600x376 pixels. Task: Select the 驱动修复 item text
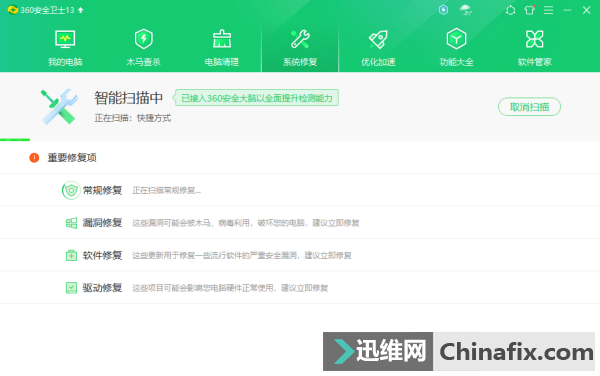(102, 288)
